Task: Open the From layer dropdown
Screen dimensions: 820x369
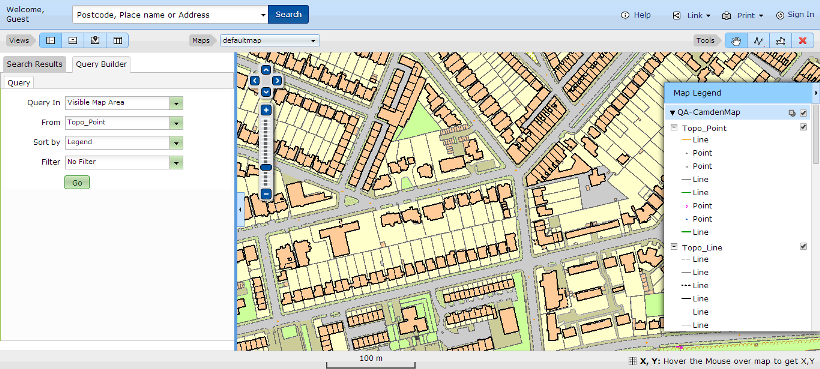Action: click(177, 123)
